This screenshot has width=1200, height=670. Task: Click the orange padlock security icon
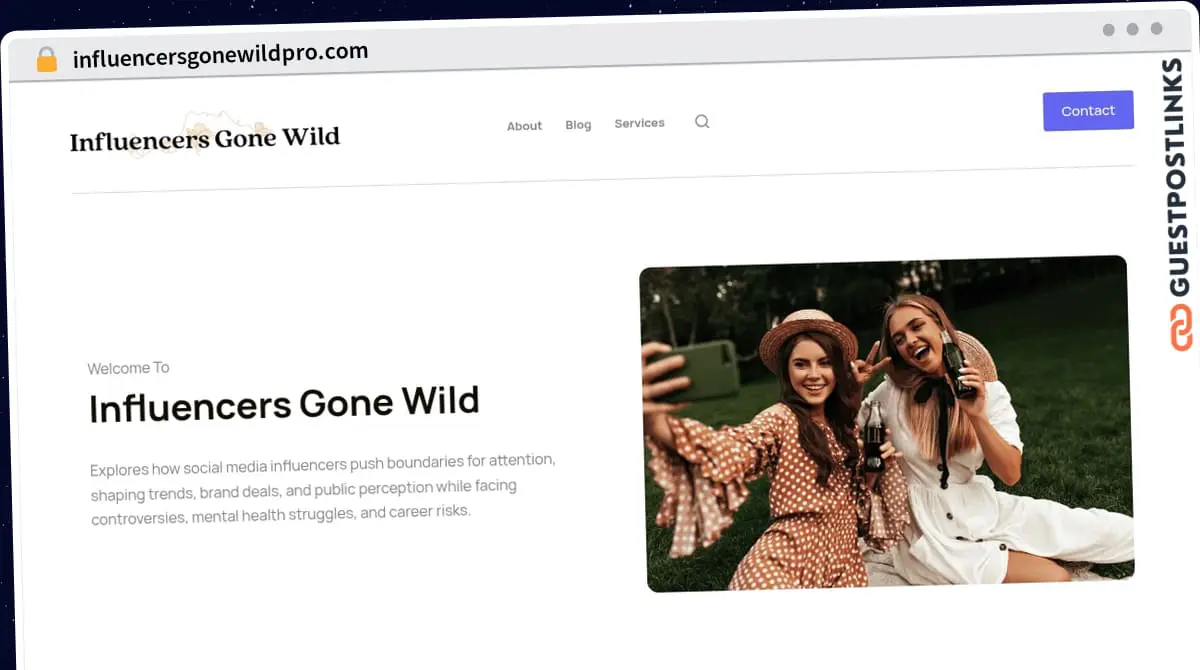[47, 59]
